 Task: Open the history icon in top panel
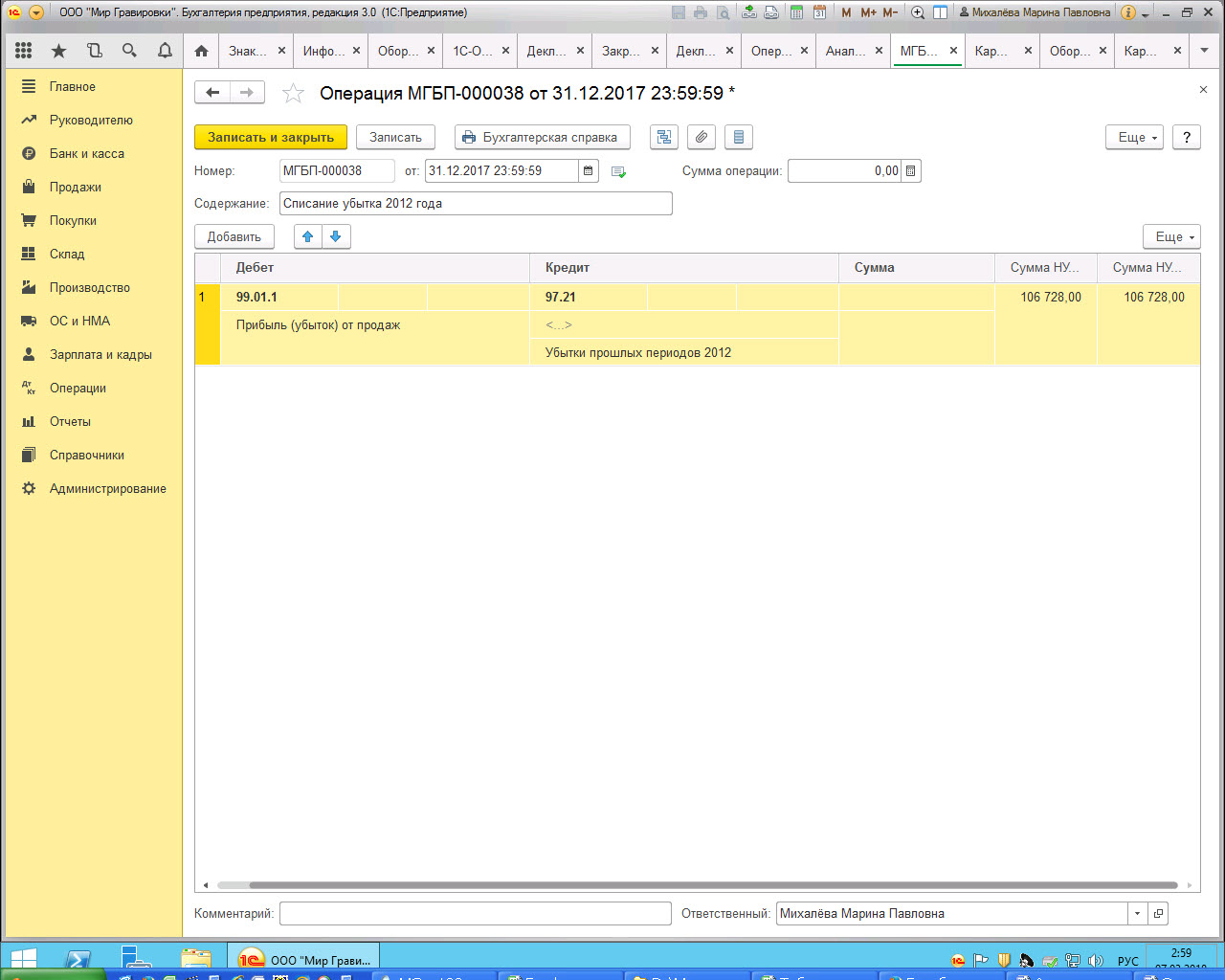[x=94, y=51]
